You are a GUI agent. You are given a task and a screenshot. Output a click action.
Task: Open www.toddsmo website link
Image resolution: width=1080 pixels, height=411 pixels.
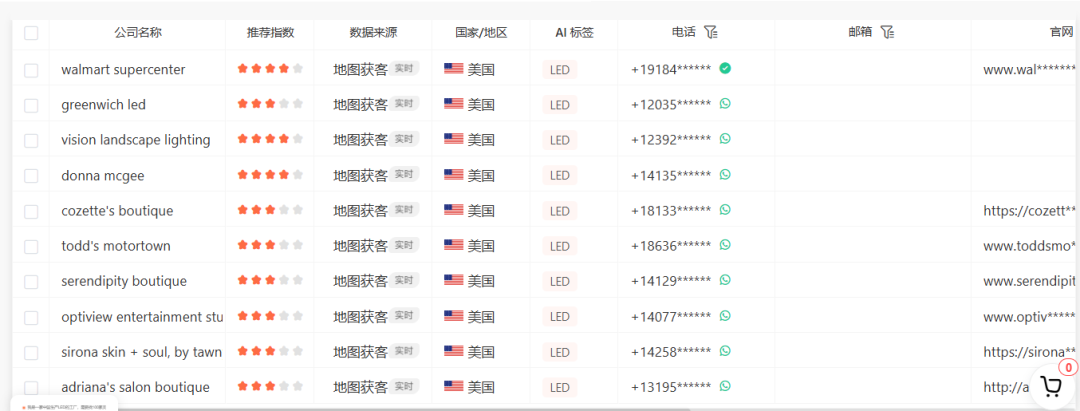[1030, 246]
